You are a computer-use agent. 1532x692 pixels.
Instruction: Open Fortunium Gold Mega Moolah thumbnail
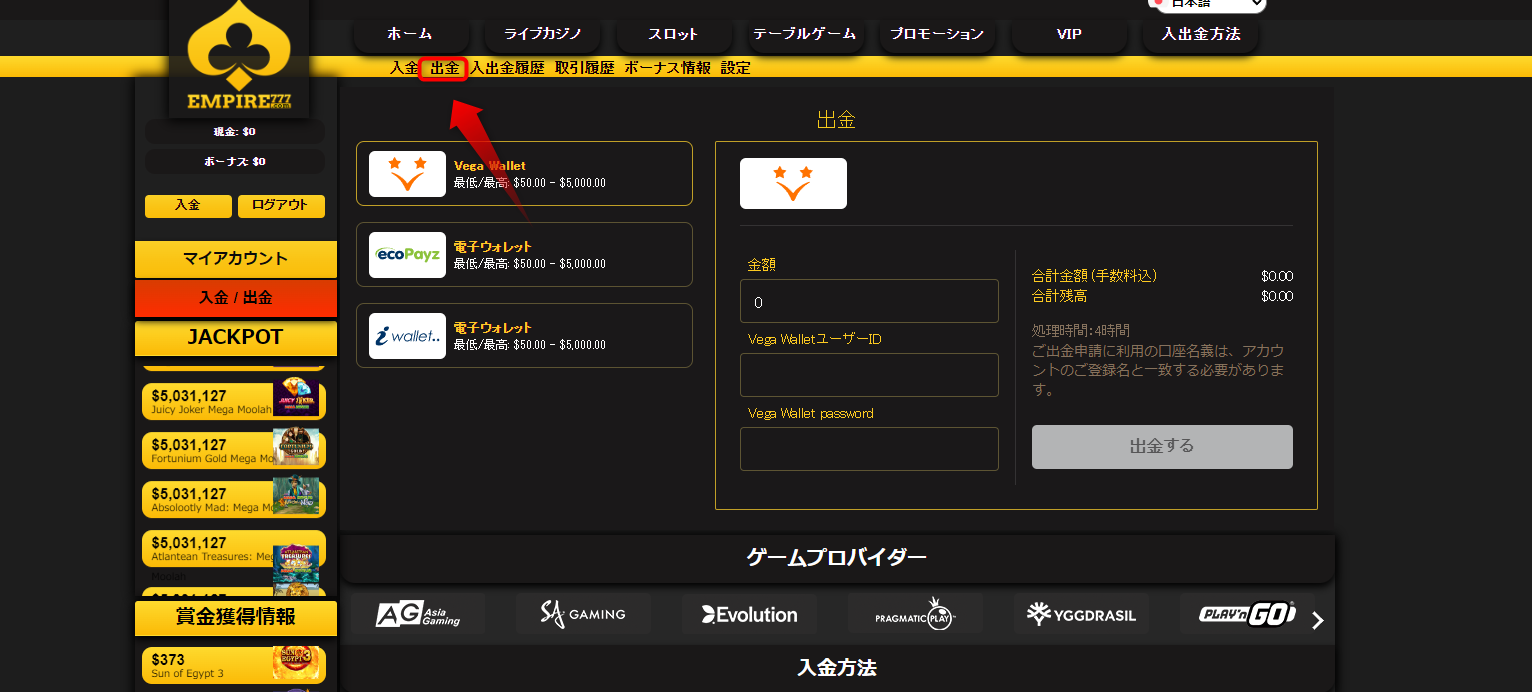tap(296, 447)
